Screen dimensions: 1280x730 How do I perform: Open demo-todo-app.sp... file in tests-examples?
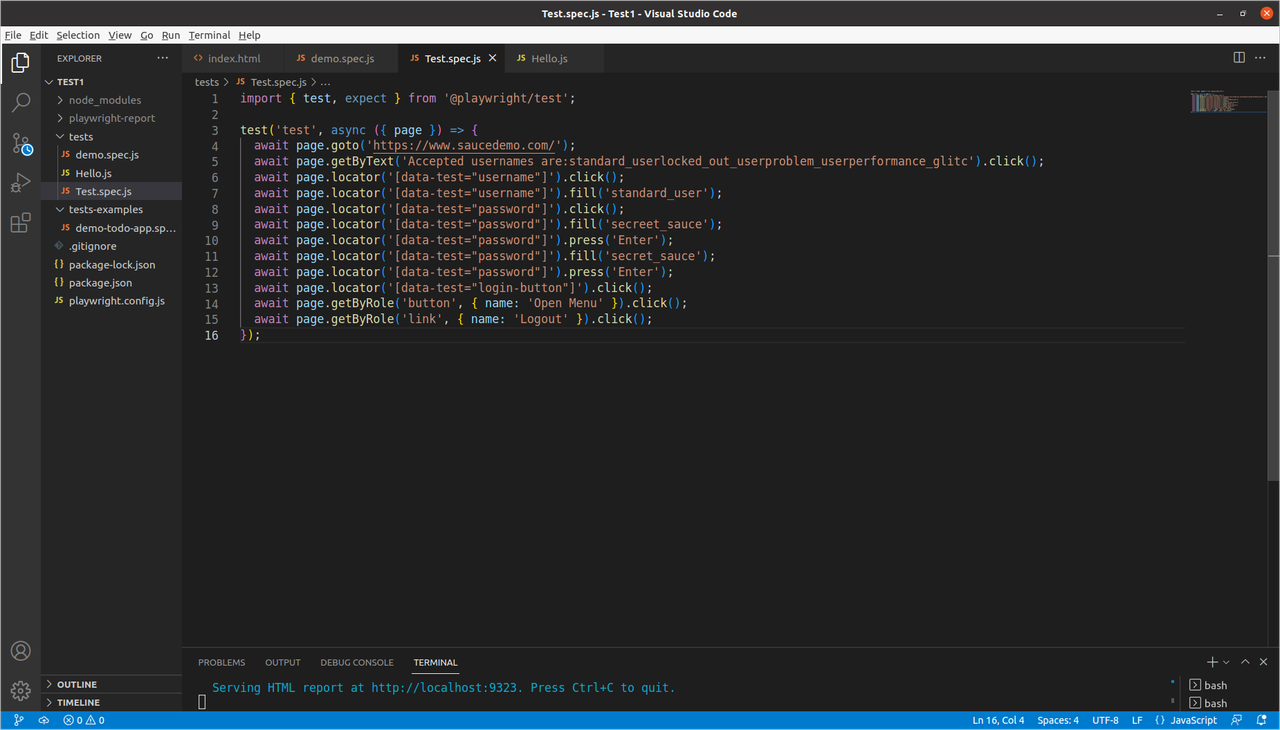tap(112, 228)
